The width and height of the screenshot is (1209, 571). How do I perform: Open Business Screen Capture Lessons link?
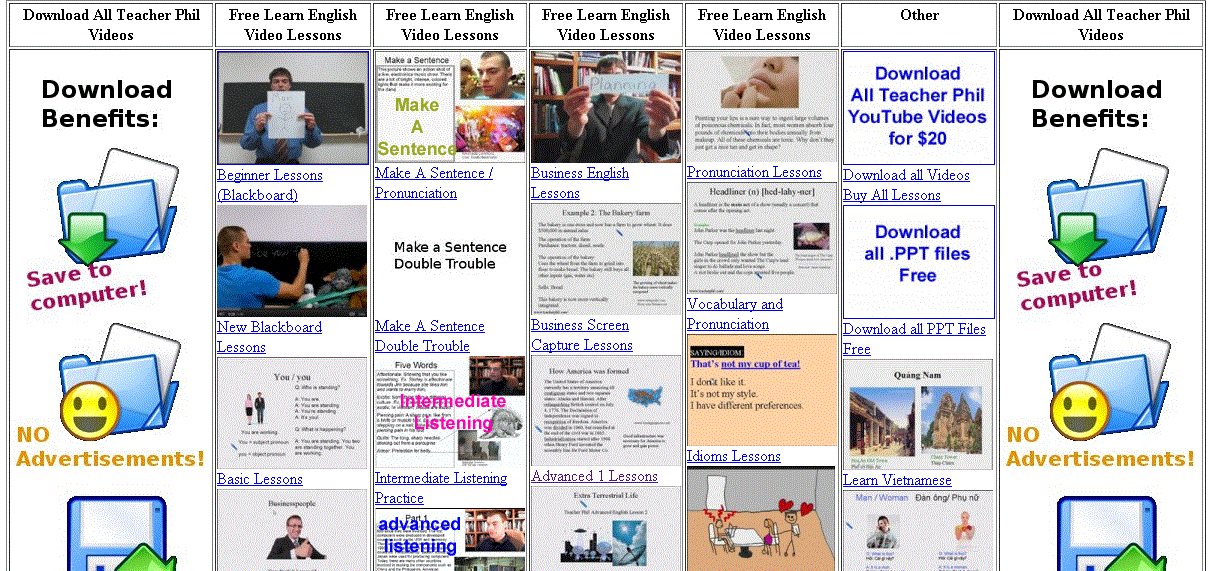582,335
